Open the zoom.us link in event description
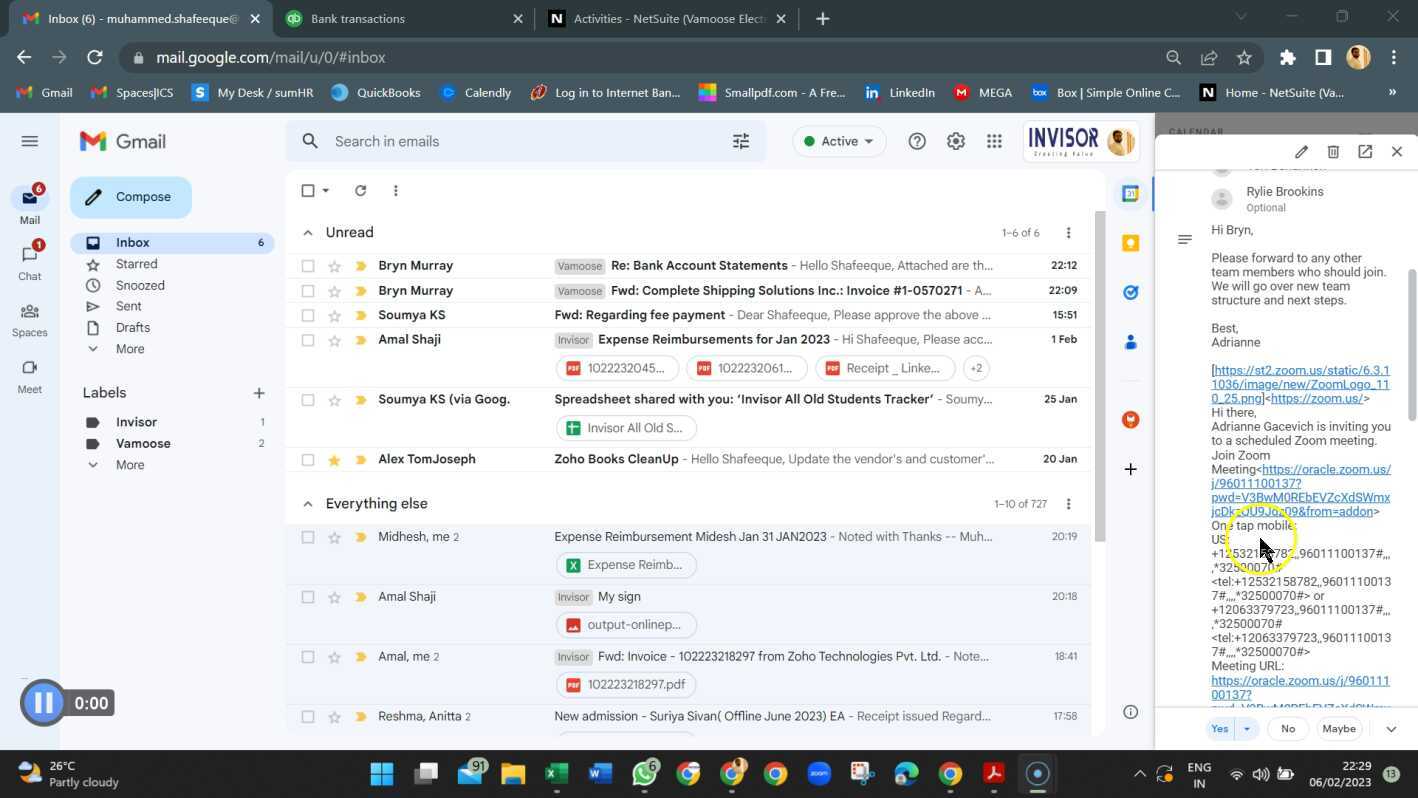Image resolution: width=1418 pixels, height=798 pixels. click(1317, 398)
